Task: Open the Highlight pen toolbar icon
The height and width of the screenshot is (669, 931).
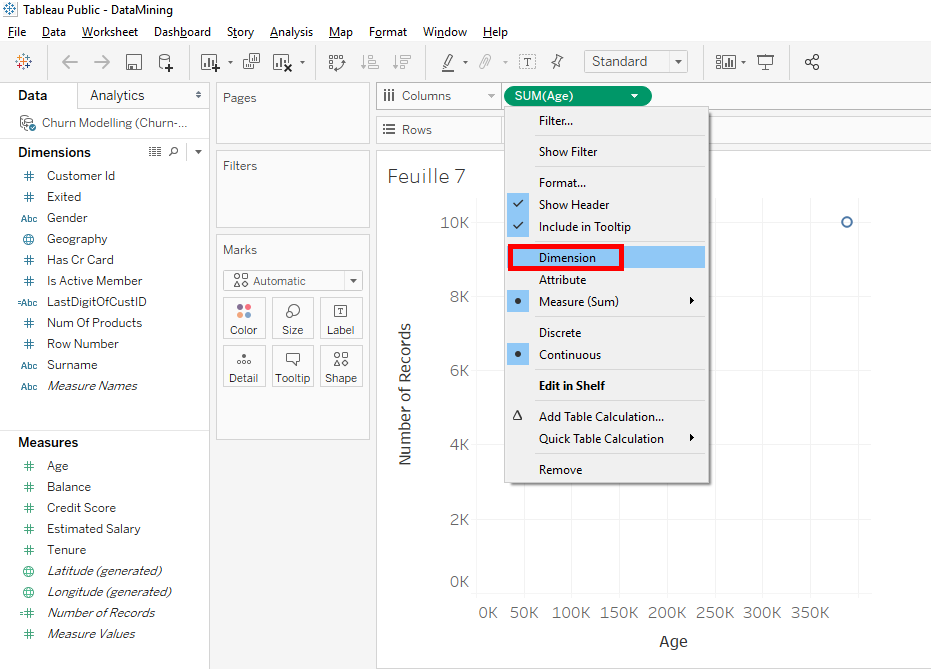Action: (x=449, y=62)
